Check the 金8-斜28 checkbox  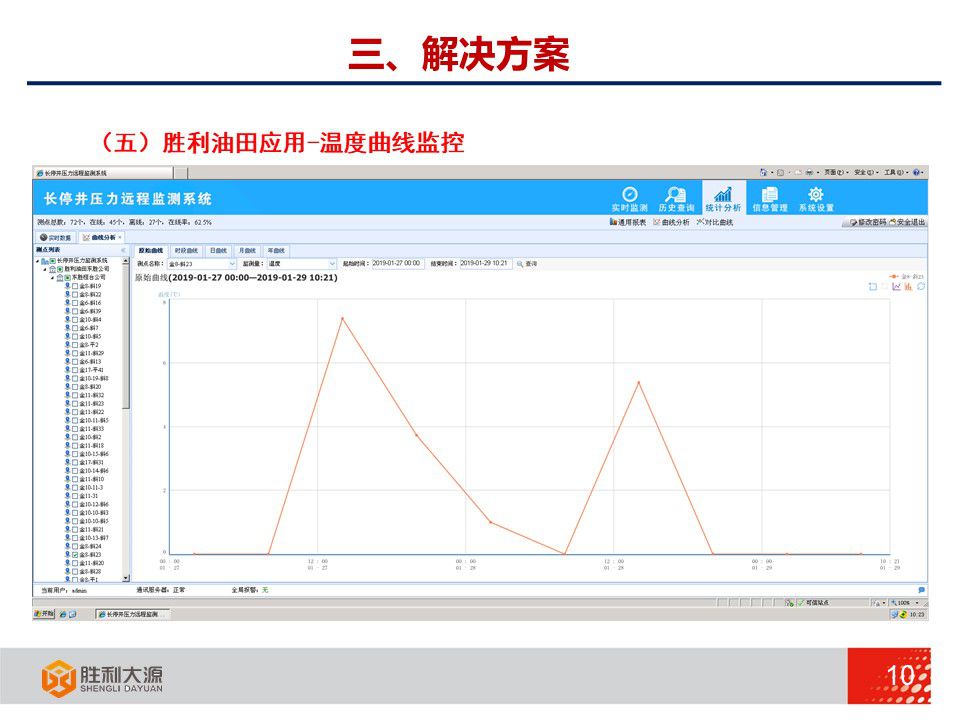[75, 572]
